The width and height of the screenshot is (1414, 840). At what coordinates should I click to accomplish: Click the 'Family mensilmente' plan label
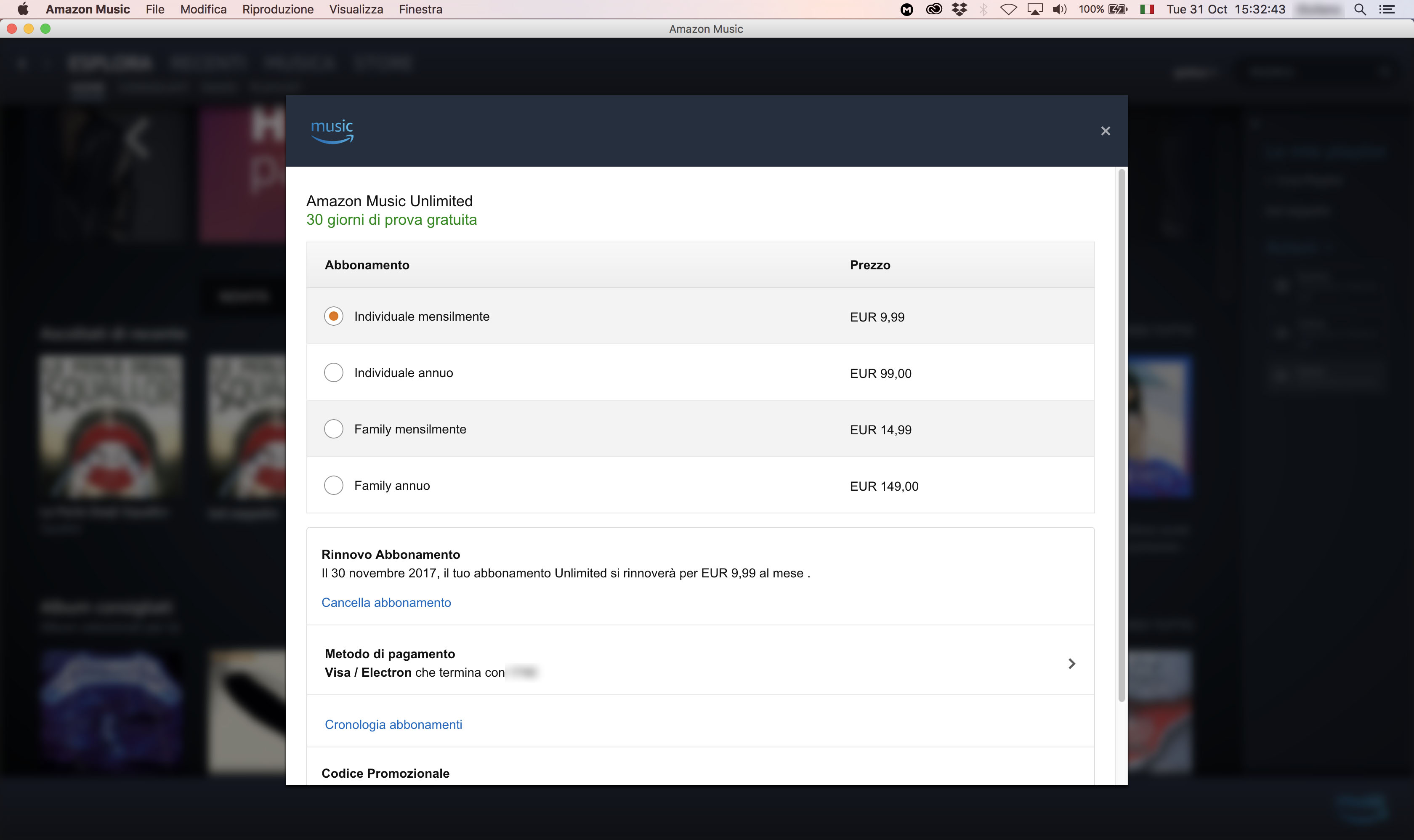[x=410, y=429]
